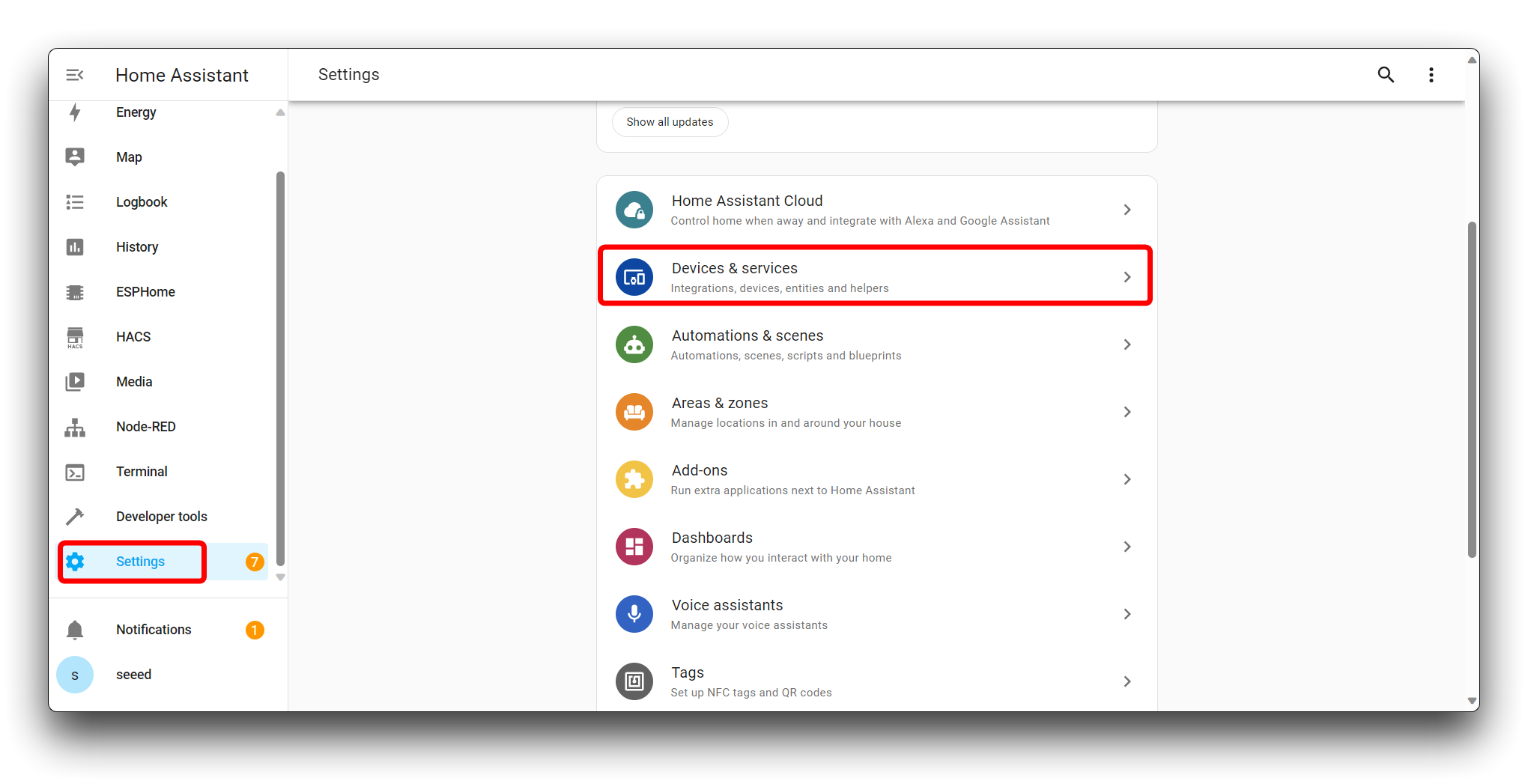
Task: Click the Map sidebar icon
Action: [x=75, y=157]
